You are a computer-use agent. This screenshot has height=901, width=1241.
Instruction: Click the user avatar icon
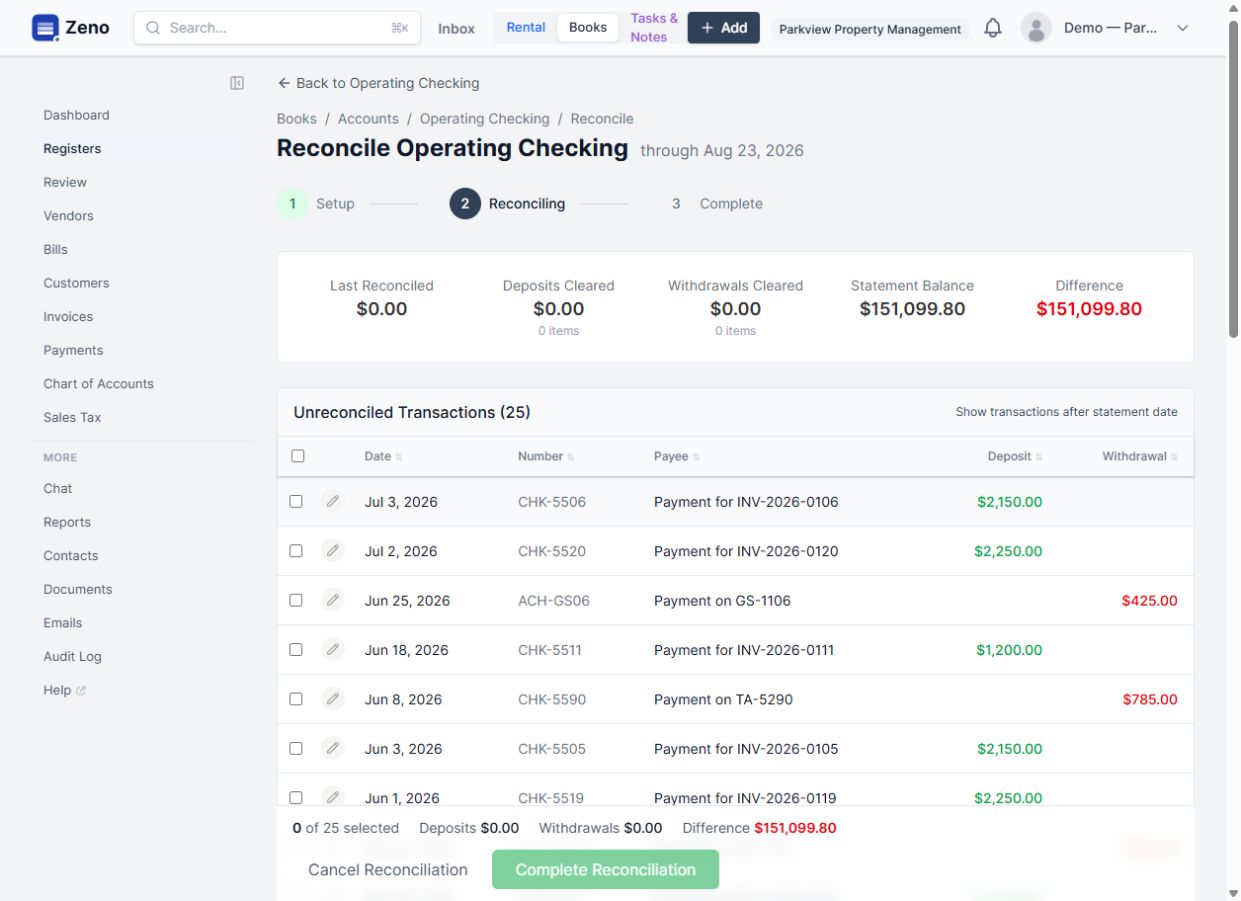(x=1036, y=28)
